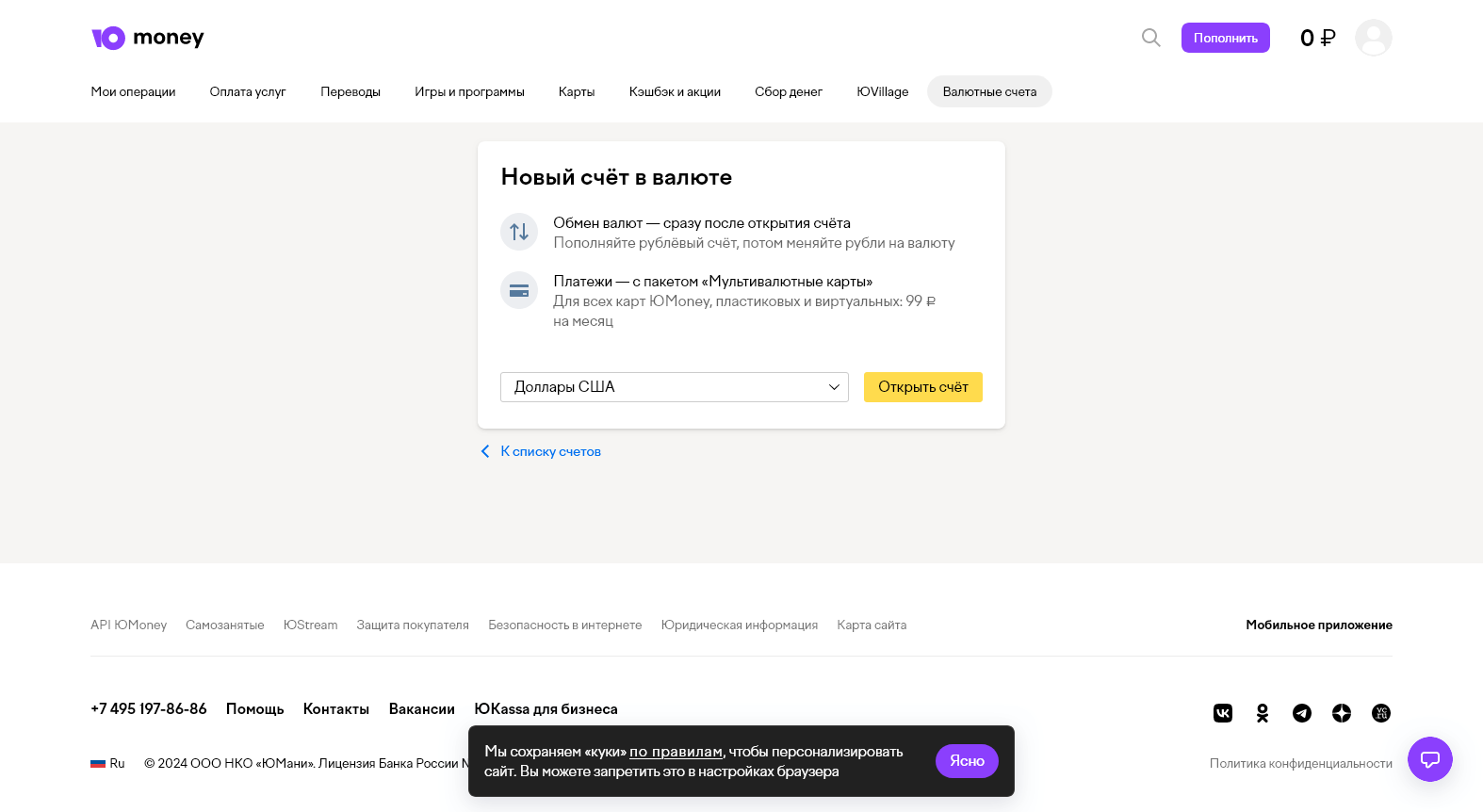The image size is (1483, 812).
Task: Open the VK social page icon
Action: point(1223,713)
